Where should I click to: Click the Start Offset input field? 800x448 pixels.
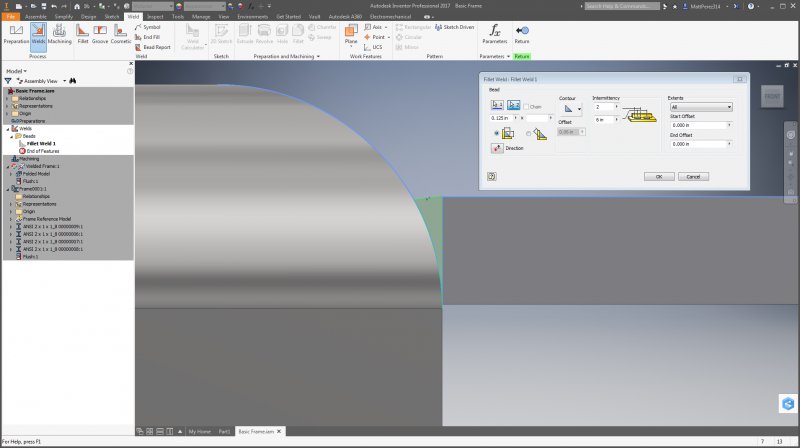pyautogui.click(x=701, y=125)
